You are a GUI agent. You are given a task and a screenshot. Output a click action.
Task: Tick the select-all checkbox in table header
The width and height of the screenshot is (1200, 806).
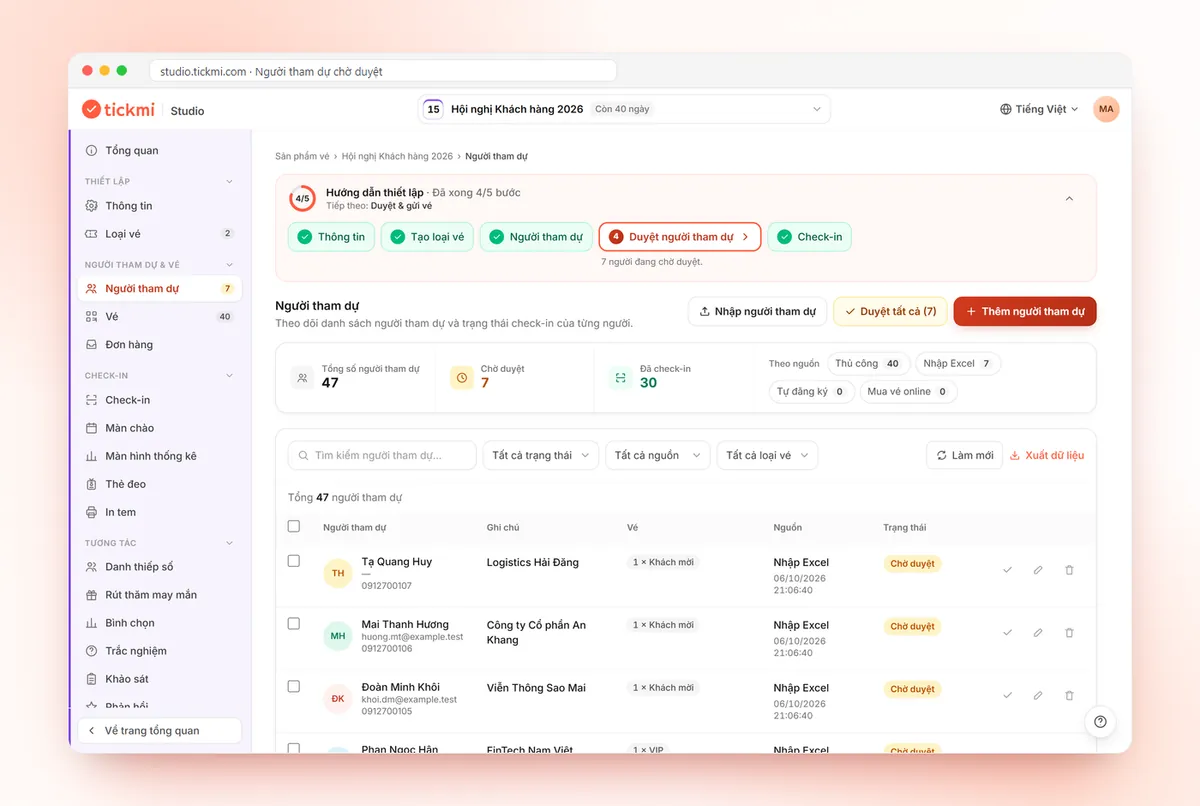[294, 526]
